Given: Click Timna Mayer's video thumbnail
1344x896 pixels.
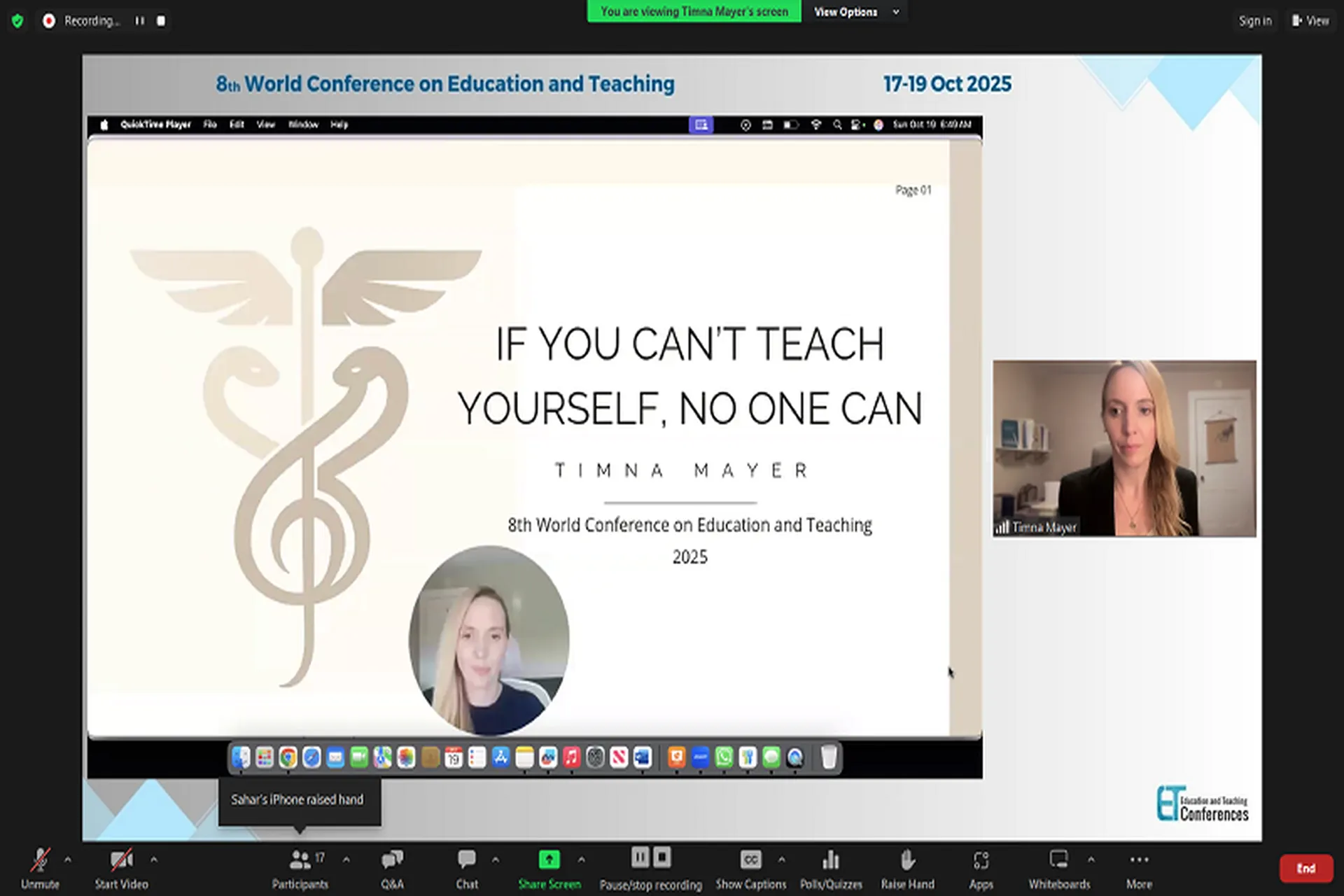Looking at the screenshot, I should 1124,448.
